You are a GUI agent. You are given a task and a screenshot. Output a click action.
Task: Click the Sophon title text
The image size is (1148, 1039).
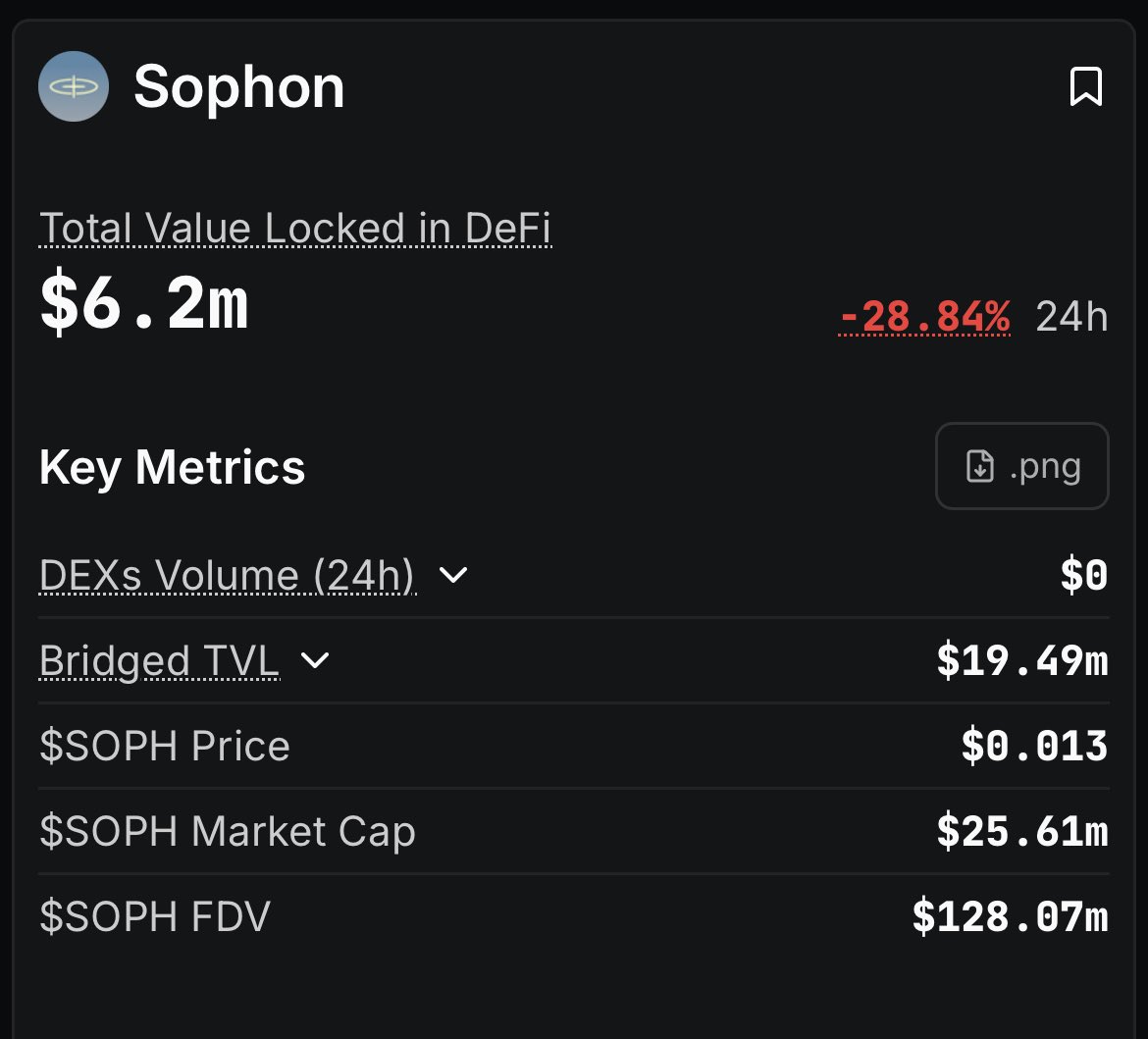tap(239, 87)
